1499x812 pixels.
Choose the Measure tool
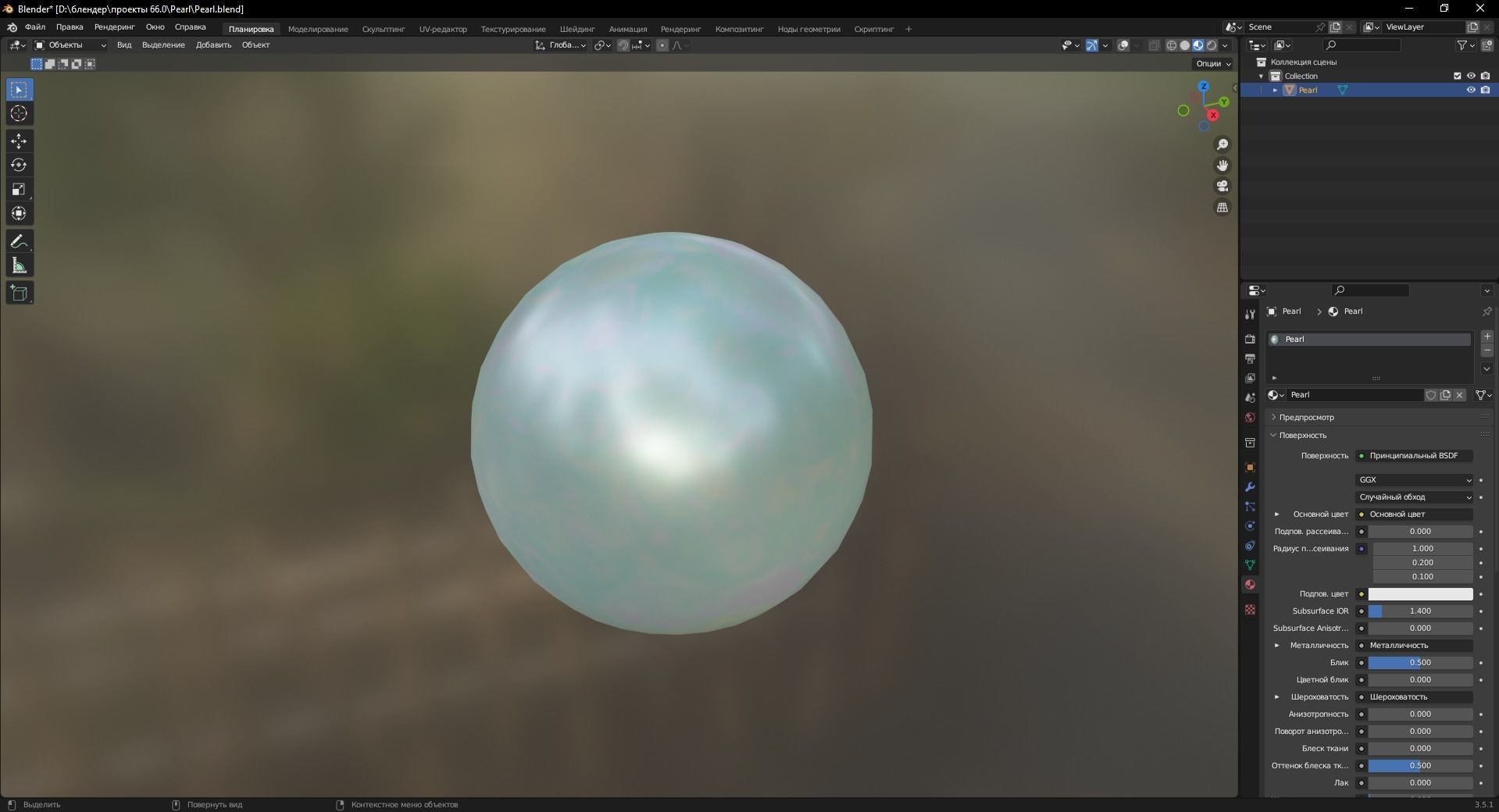pos(20,266)
